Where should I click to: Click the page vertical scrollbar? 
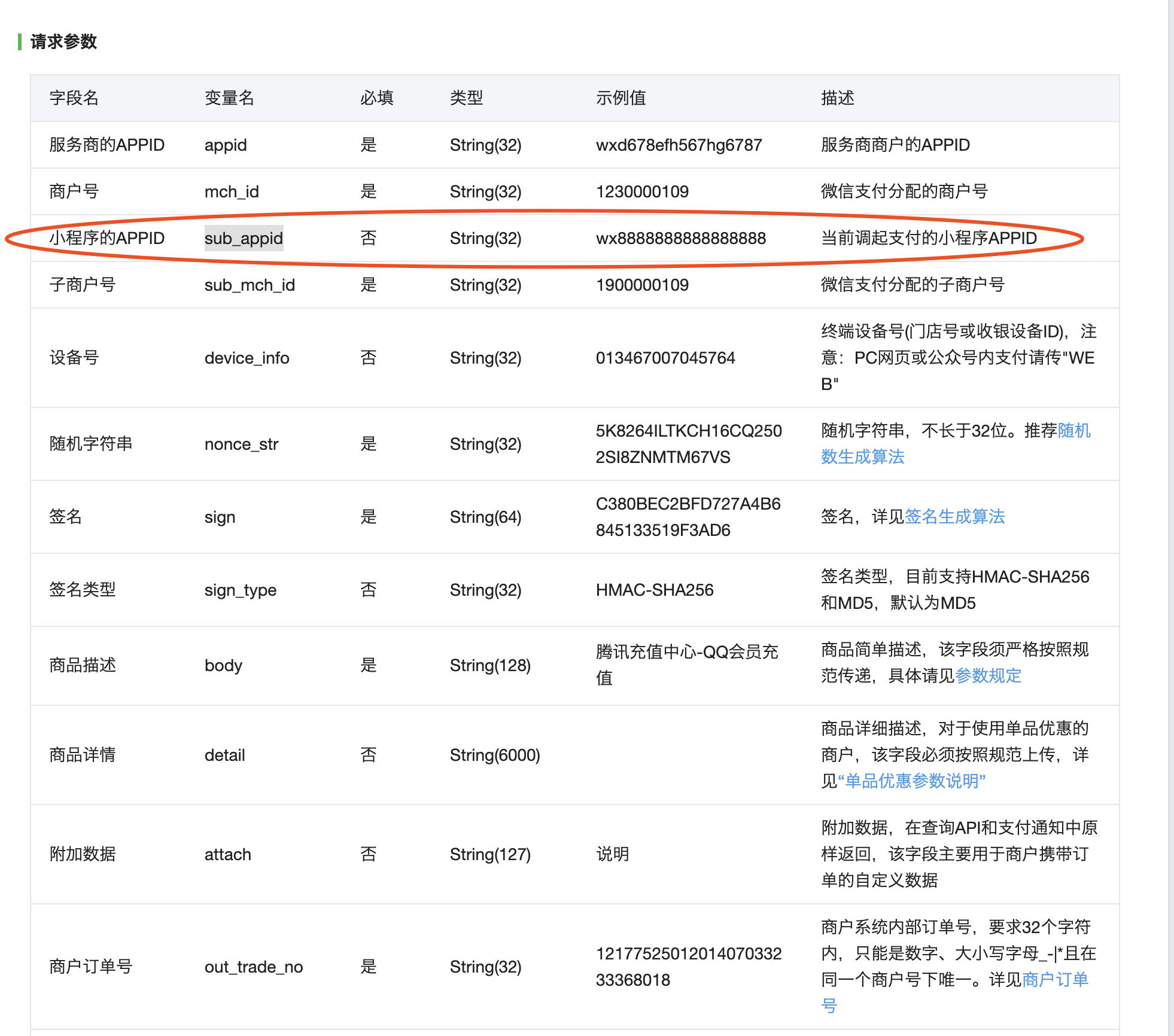point(1170,518)
